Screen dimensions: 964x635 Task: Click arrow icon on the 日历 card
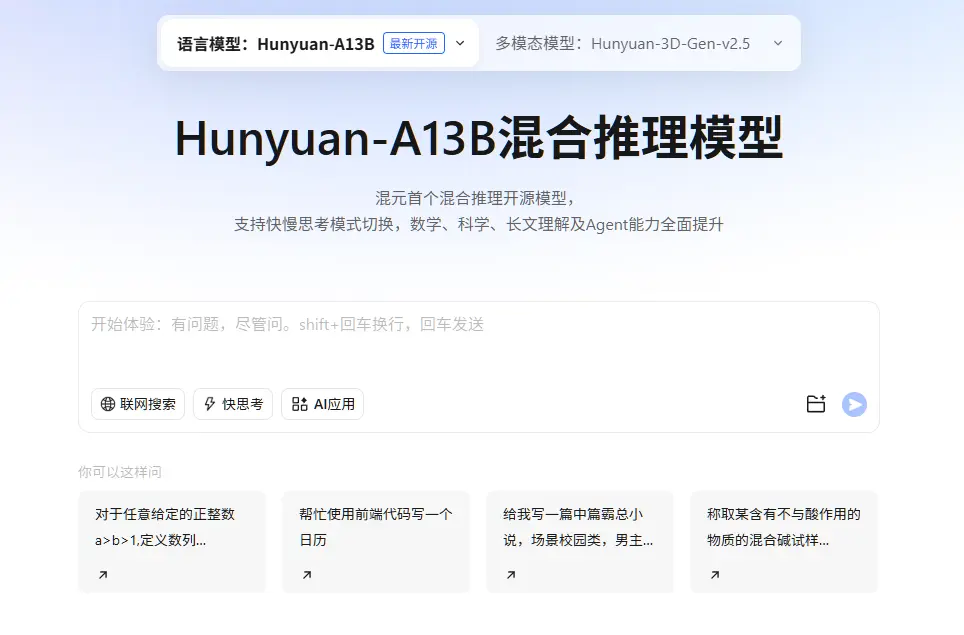(x=307, y=575)
